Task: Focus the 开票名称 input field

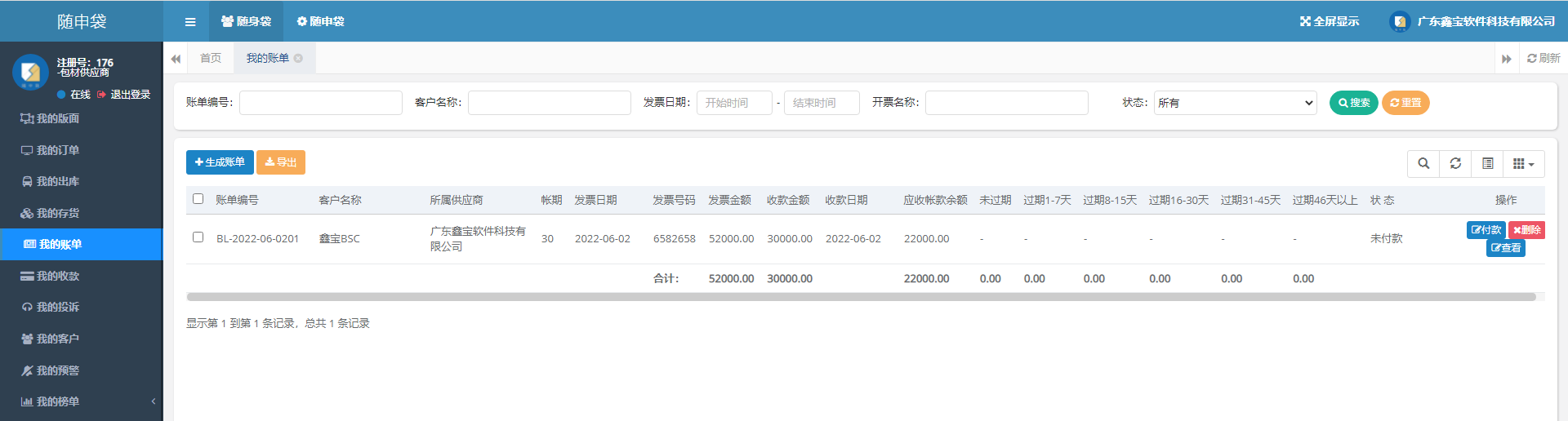Action: [x=1007, y=103]
